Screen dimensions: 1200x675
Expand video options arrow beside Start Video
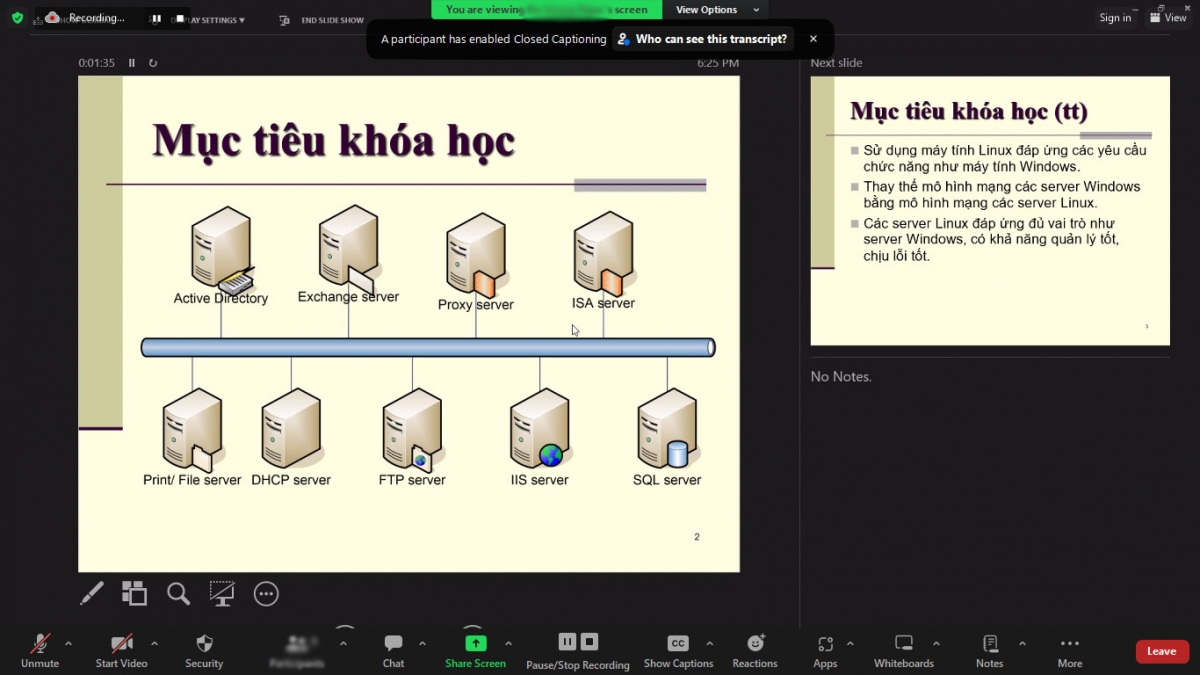pos(154,643)
